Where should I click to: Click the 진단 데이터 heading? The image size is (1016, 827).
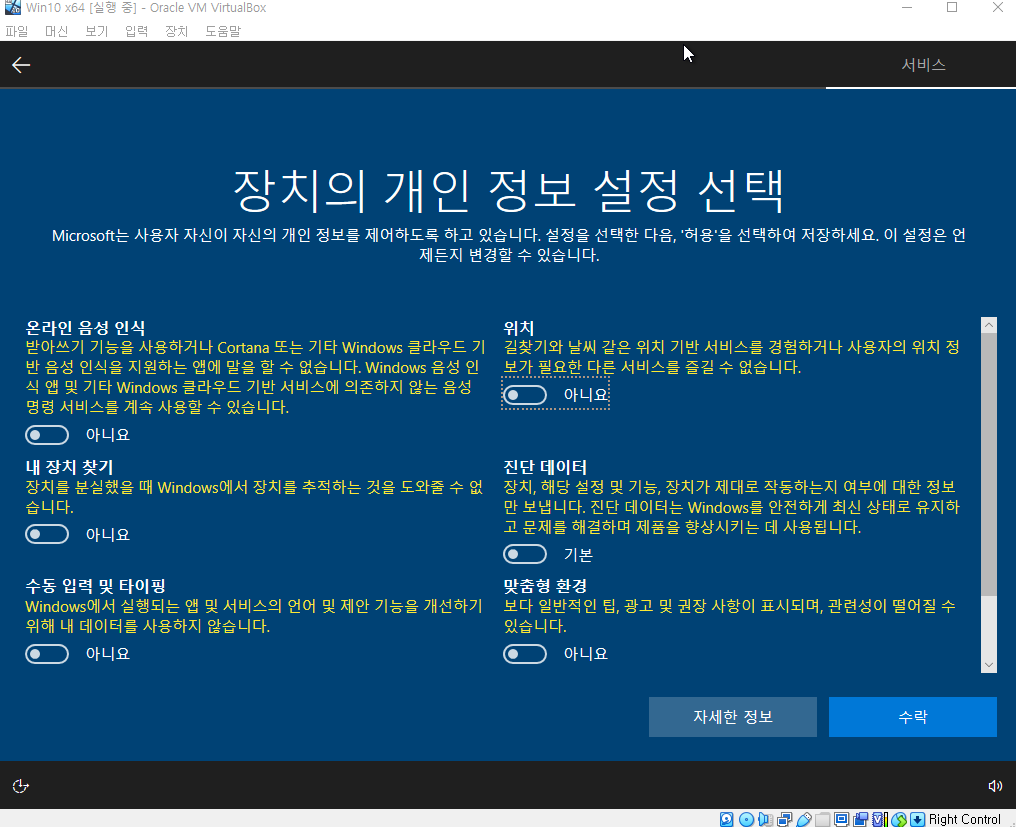click(x=545, y=467)
